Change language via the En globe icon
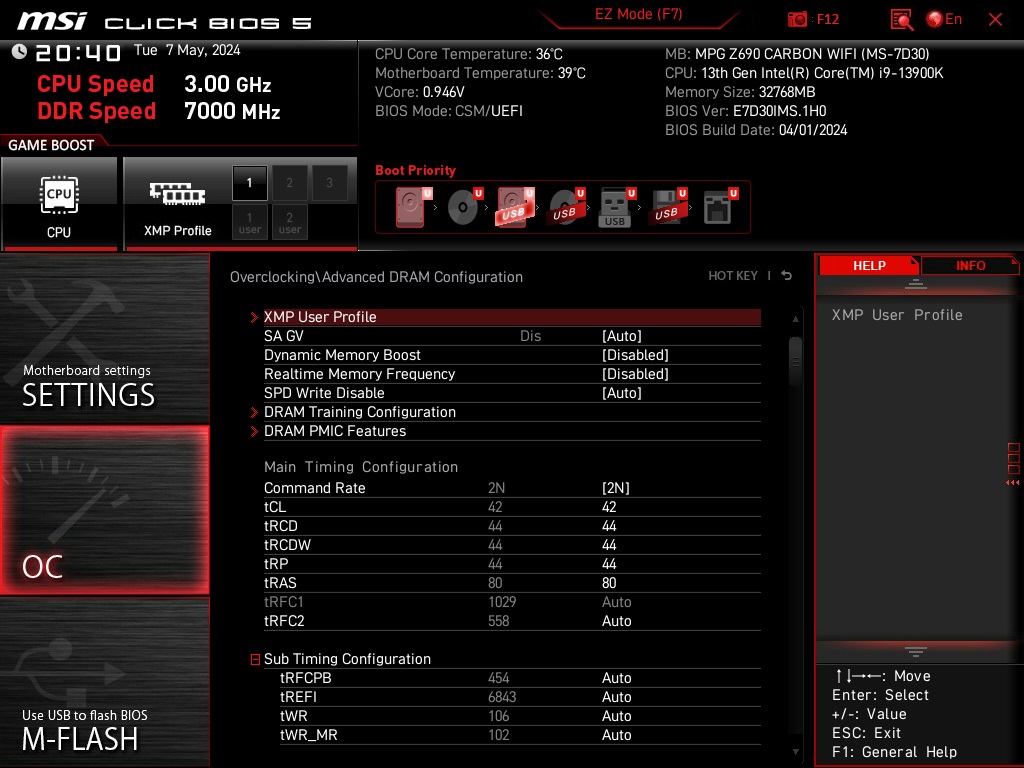The width and height of the screenshot is (1024, 768). tap(944, 19)
